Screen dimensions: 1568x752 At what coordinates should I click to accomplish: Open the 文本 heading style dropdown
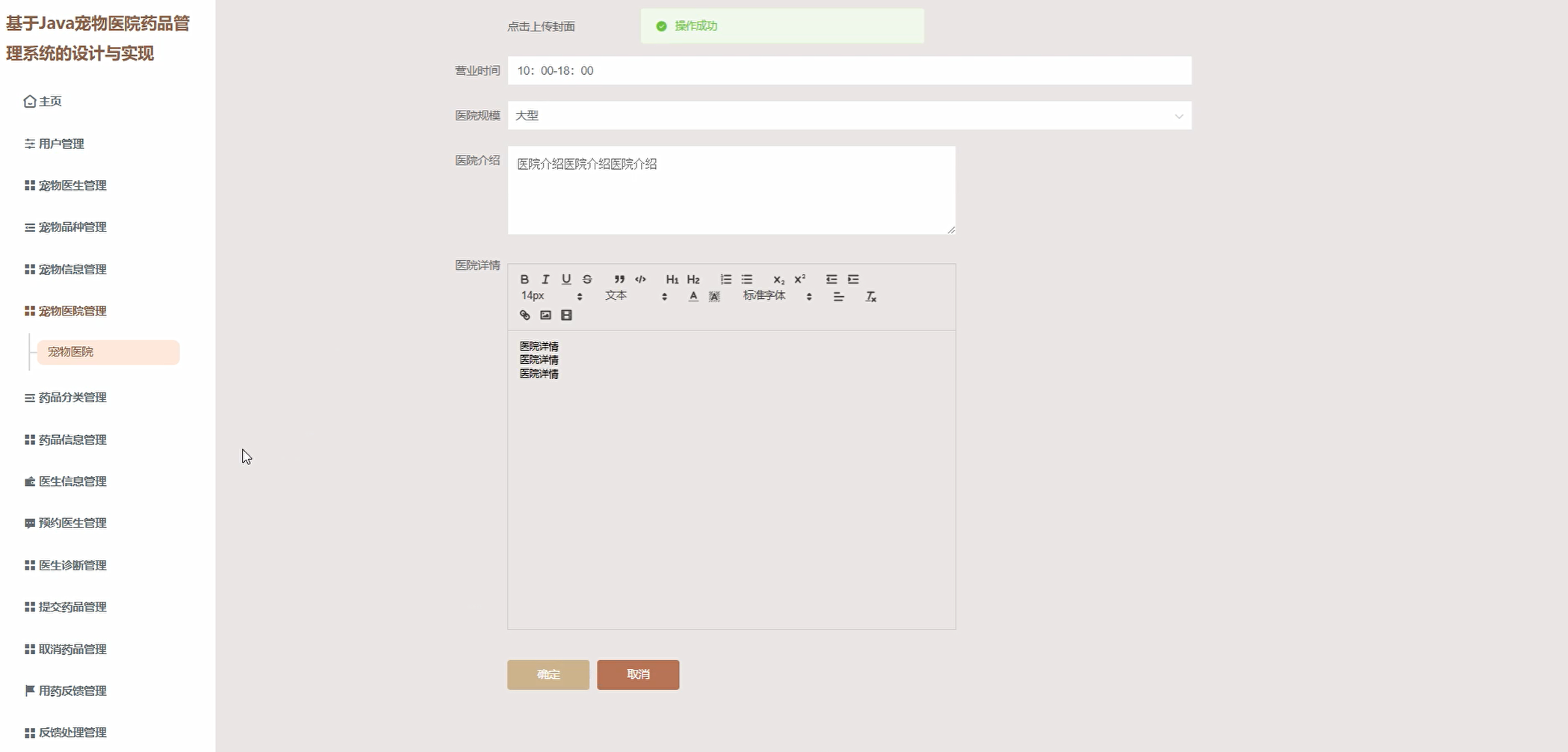coord(636,296)
